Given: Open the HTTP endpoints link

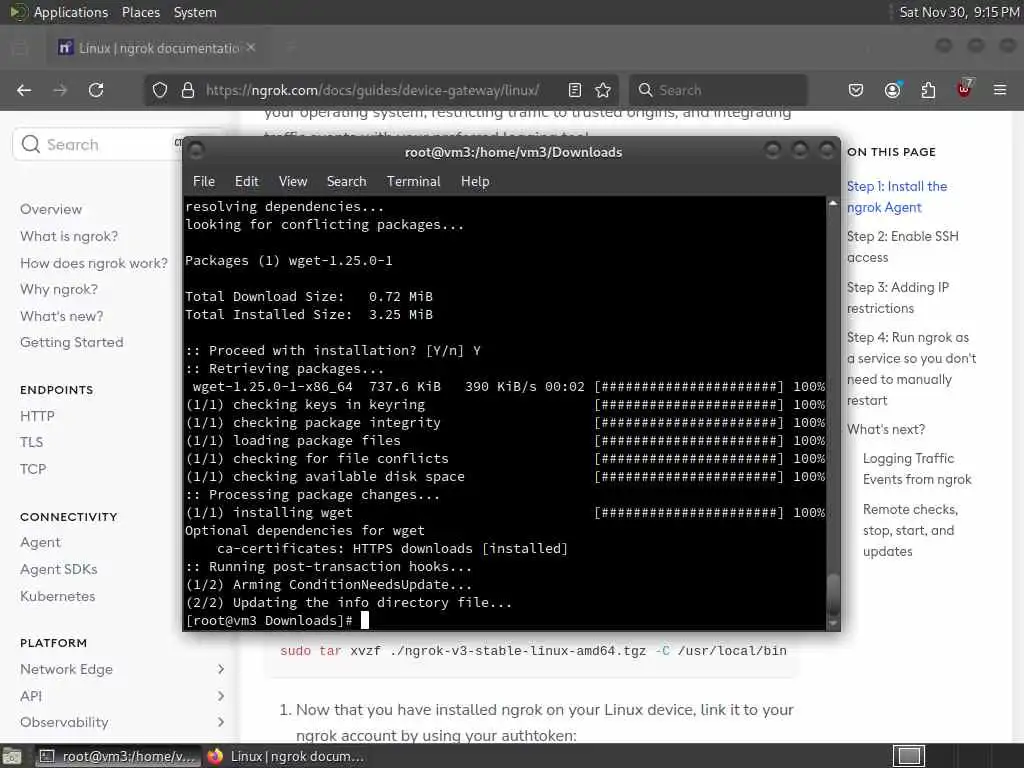Looking at the screenshot, I should point(37,416).
